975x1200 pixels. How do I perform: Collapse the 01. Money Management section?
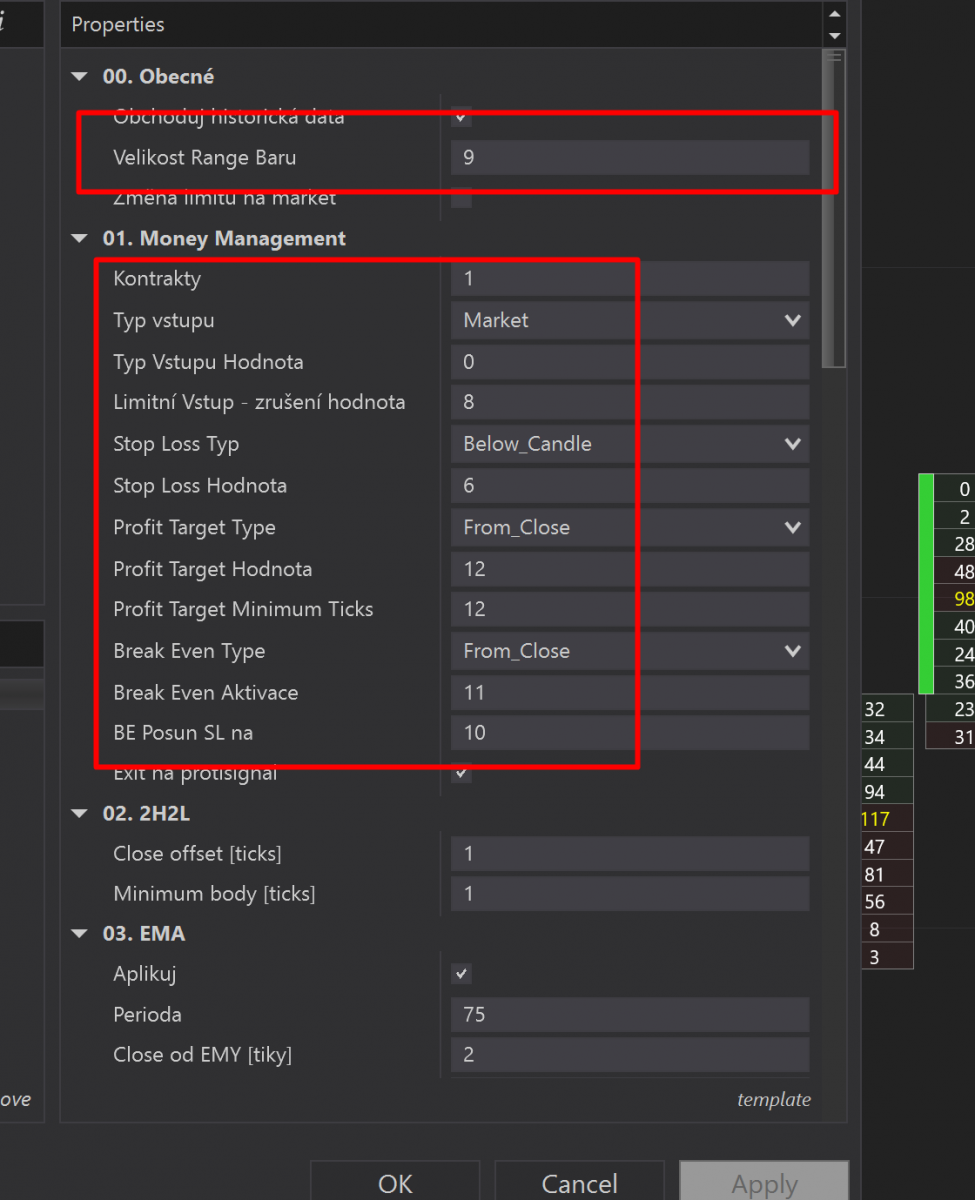[x=79, y=239]
